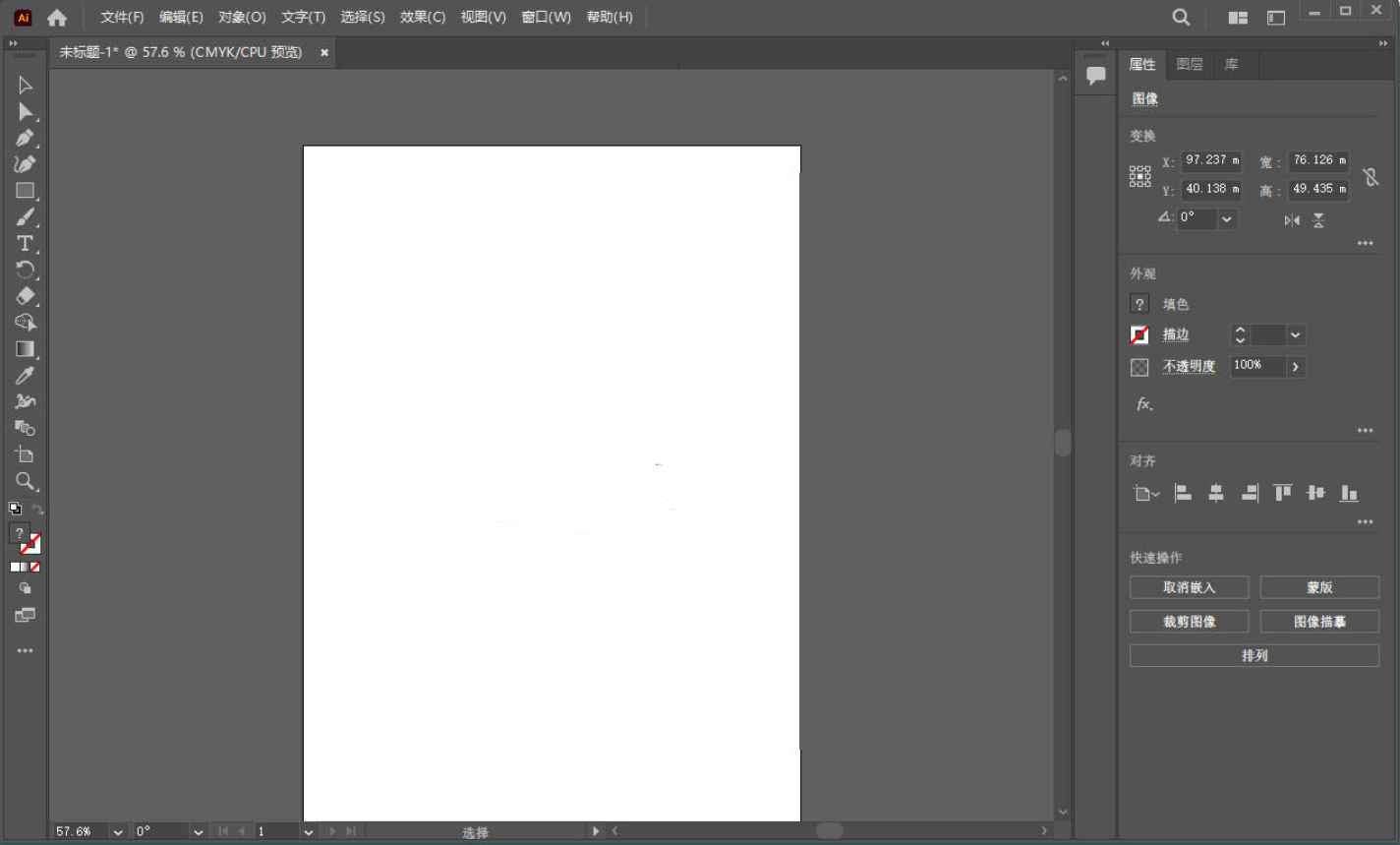Toggle constrain width and height proportions
Screen dimensions: 1400x845
[x=1371, y=177]
